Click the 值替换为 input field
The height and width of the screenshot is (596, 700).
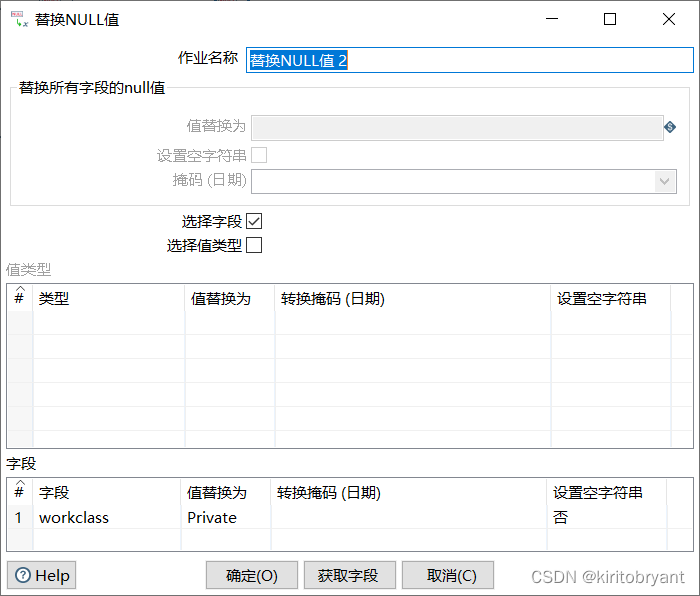click(x=457, y=128)
